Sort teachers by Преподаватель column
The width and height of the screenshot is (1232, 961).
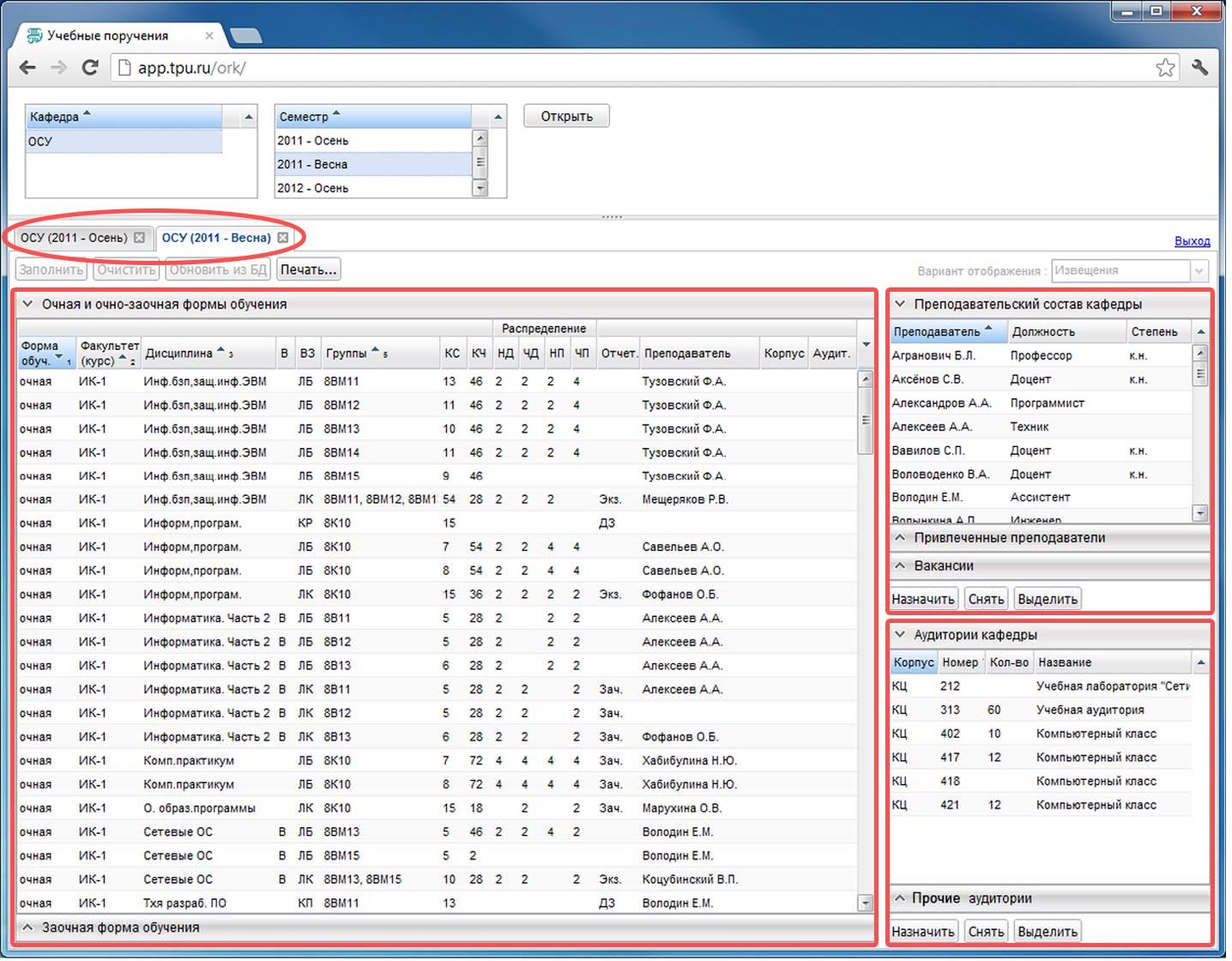coord(948,331)
